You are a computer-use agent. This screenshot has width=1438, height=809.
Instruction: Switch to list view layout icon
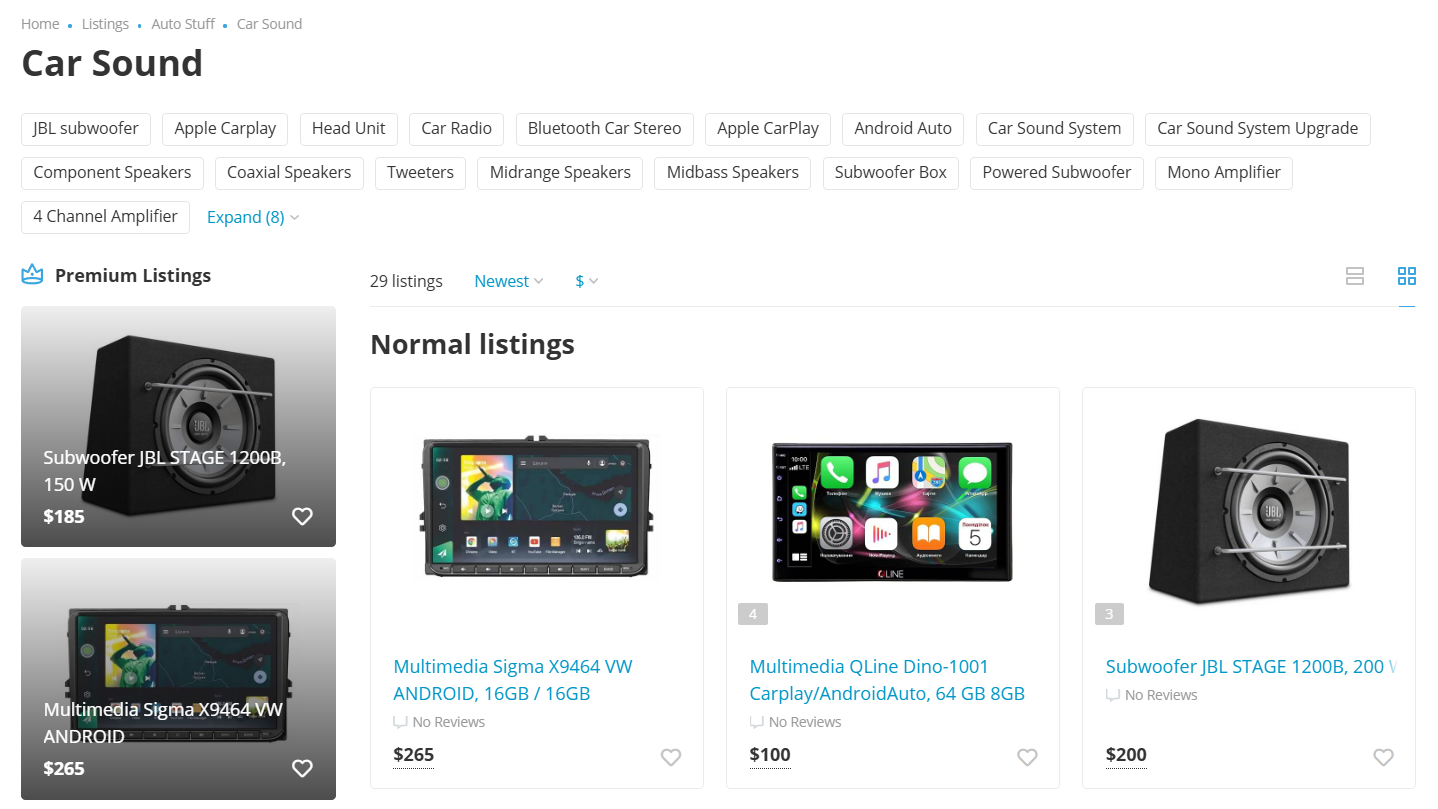pyautogui.click(x=1354, y=277)
